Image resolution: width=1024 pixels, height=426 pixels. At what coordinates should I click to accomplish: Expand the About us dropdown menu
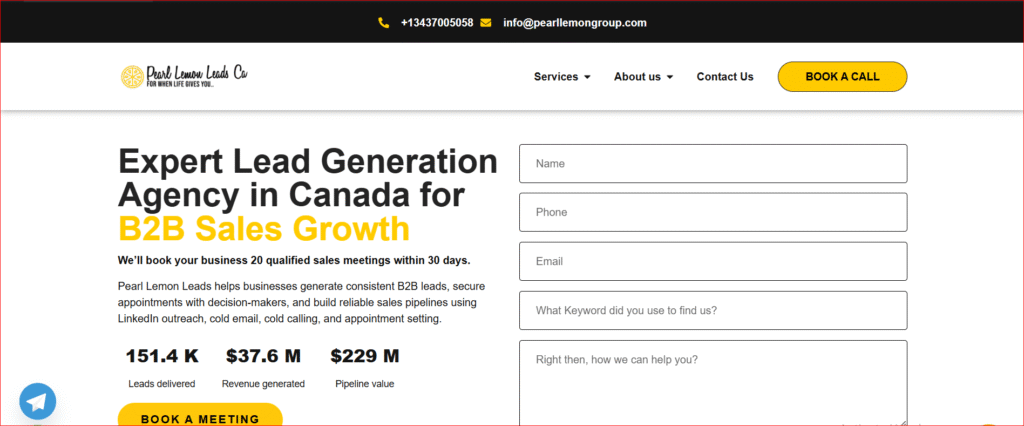(x=643, y=77)
